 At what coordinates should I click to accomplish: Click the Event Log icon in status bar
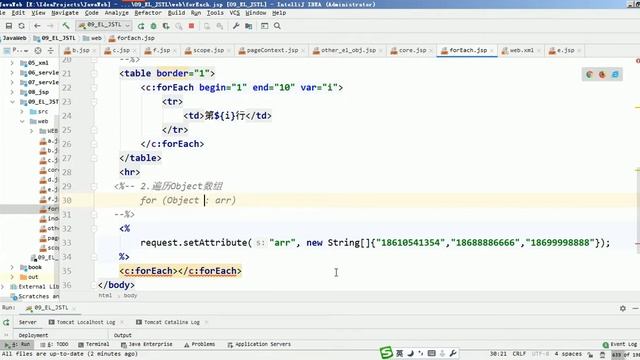click(x=606, y=344)
